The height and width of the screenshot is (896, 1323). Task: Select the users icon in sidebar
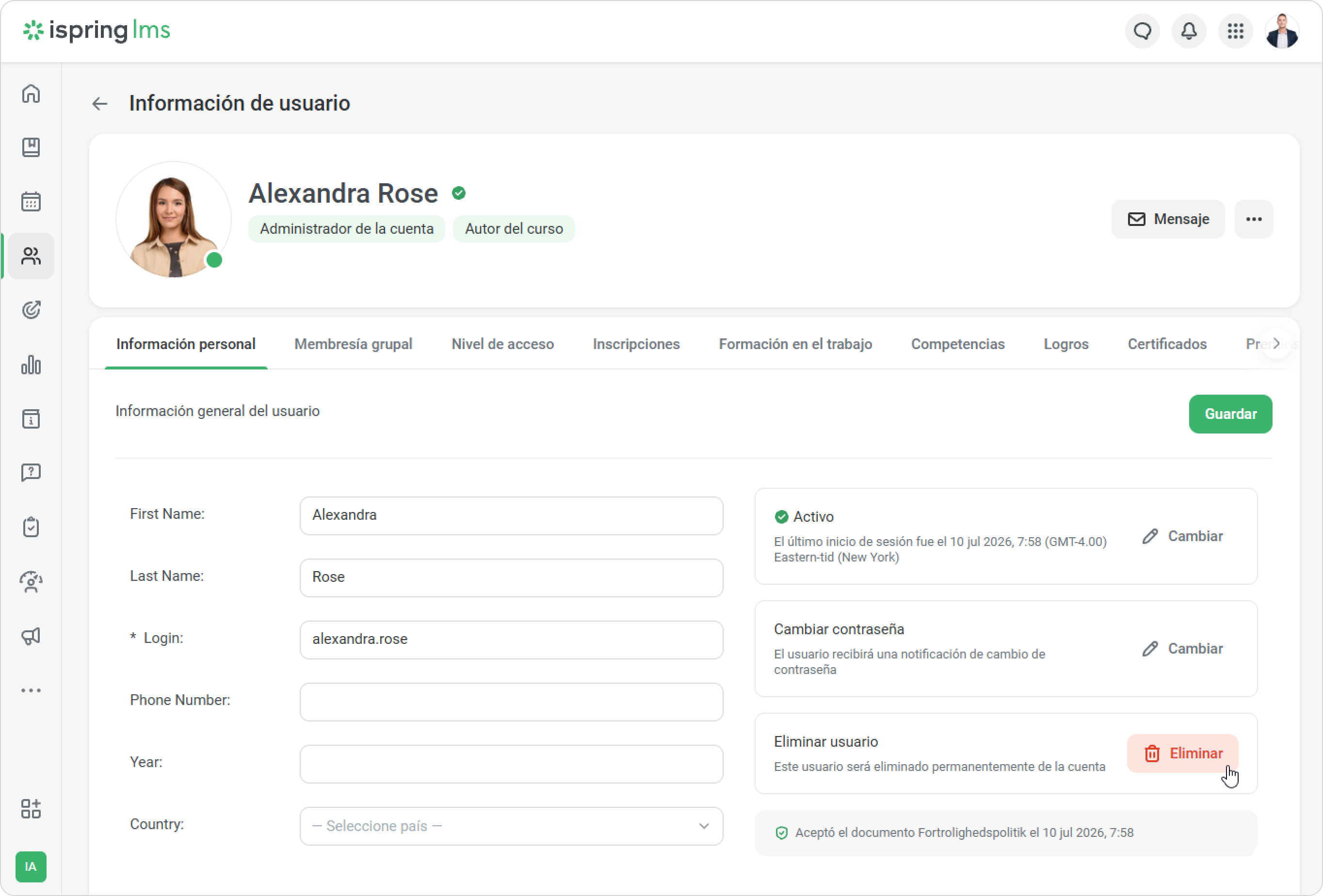(31, 256)
